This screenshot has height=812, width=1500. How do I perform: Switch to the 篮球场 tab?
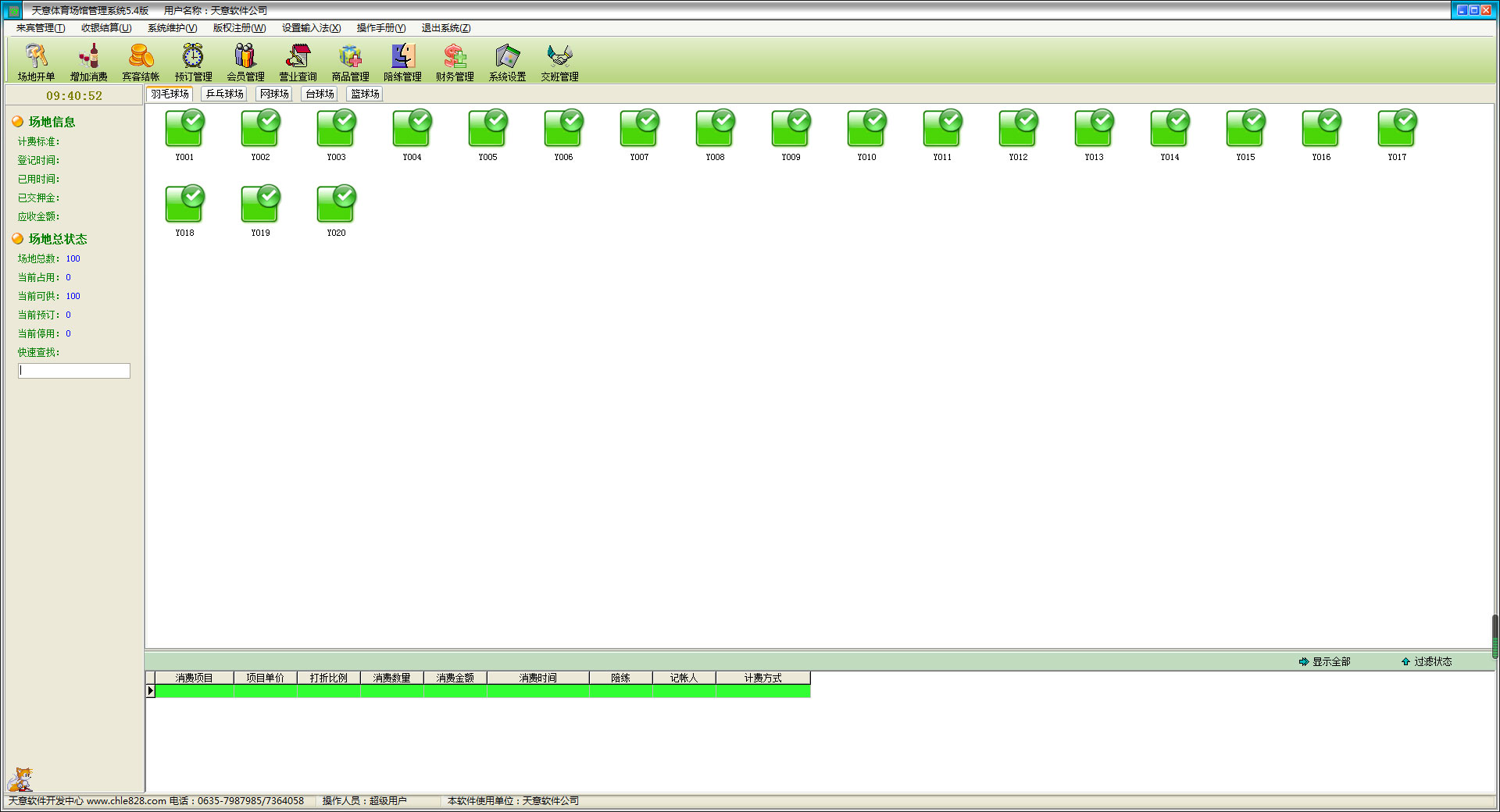(365, 94)
